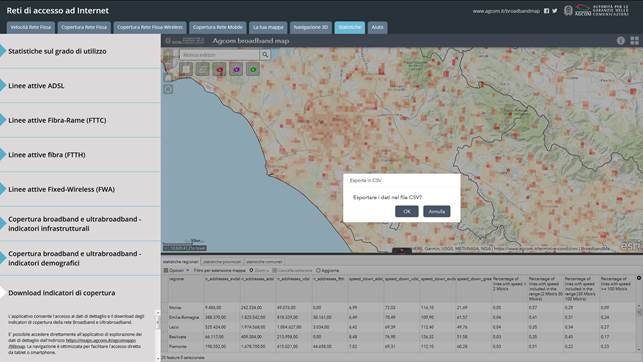Open the list-lines widget icon on map

(202, 69)
